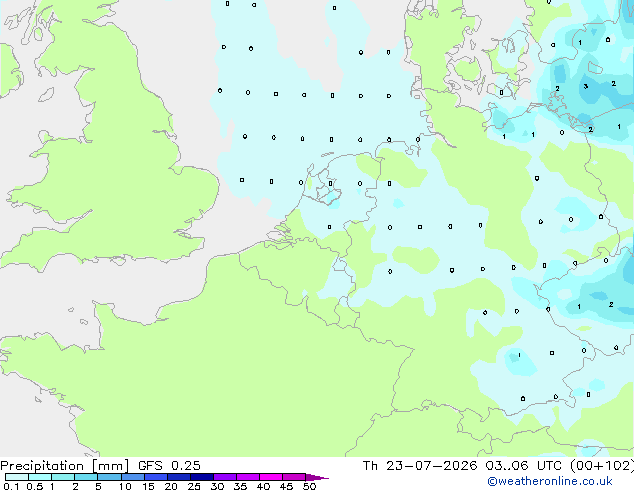Screen dimensions: 634x490
Task: Click the 40–45 mm magenta legend swatch
Action: point(271,477)
